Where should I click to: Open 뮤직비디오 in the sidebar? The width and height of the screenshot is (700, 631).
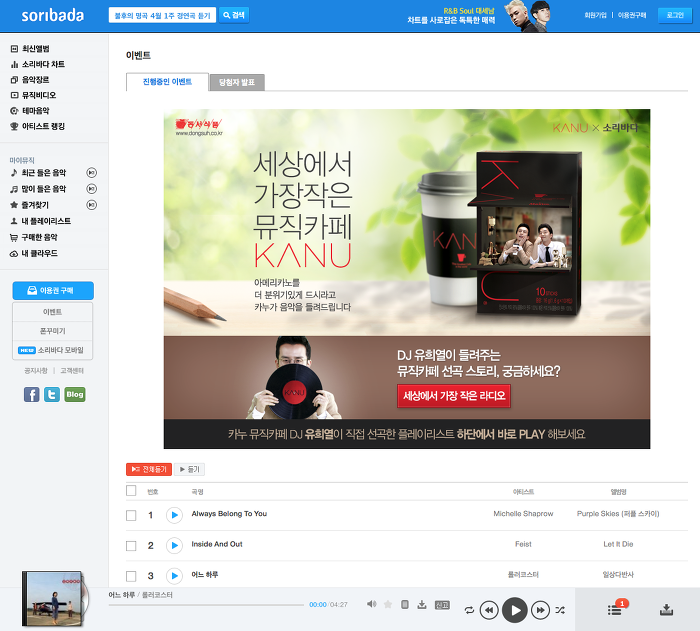pyautogui.click(x=33, y=95)
